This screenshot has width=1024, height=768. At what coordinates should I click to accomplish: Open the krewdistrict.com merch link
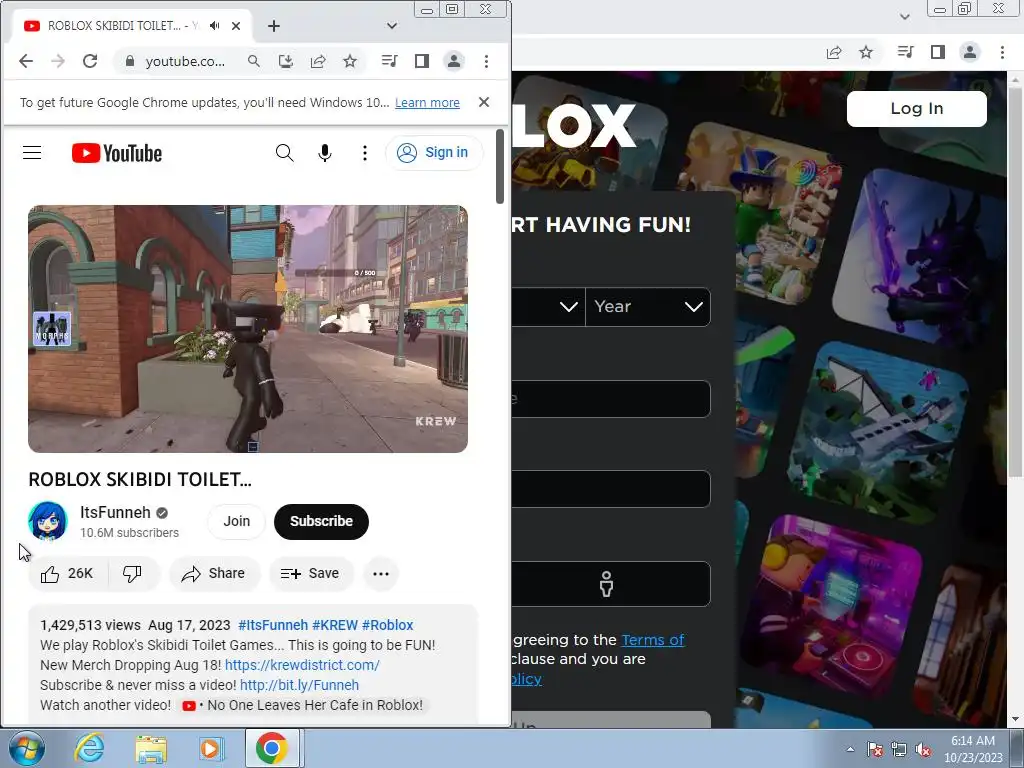pos(302,665)
